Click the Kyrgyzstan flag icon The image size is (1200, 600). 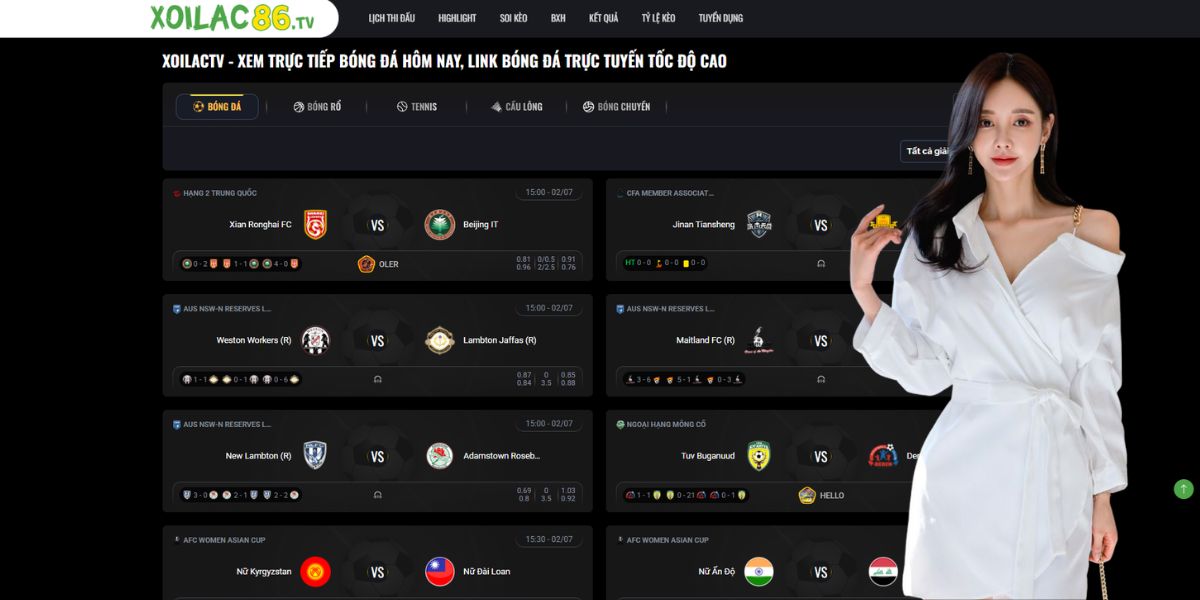316,572
